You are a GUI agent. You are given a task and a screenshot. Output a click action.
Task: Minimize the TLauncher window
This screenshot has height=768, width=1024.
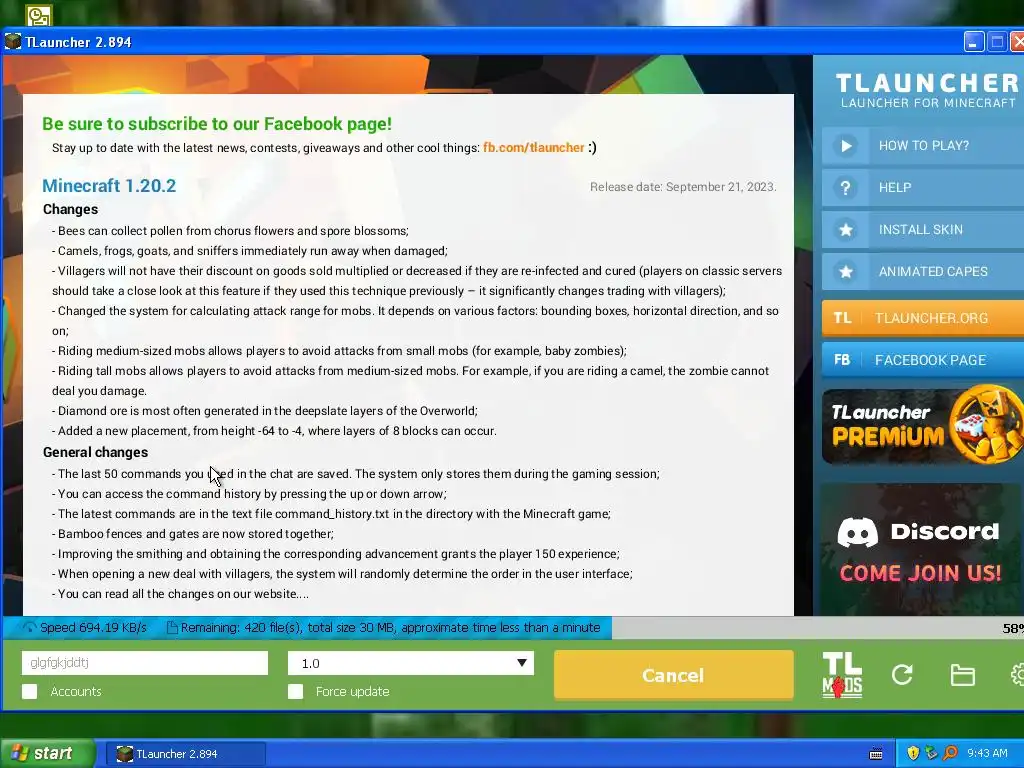[x=973, y=42]
